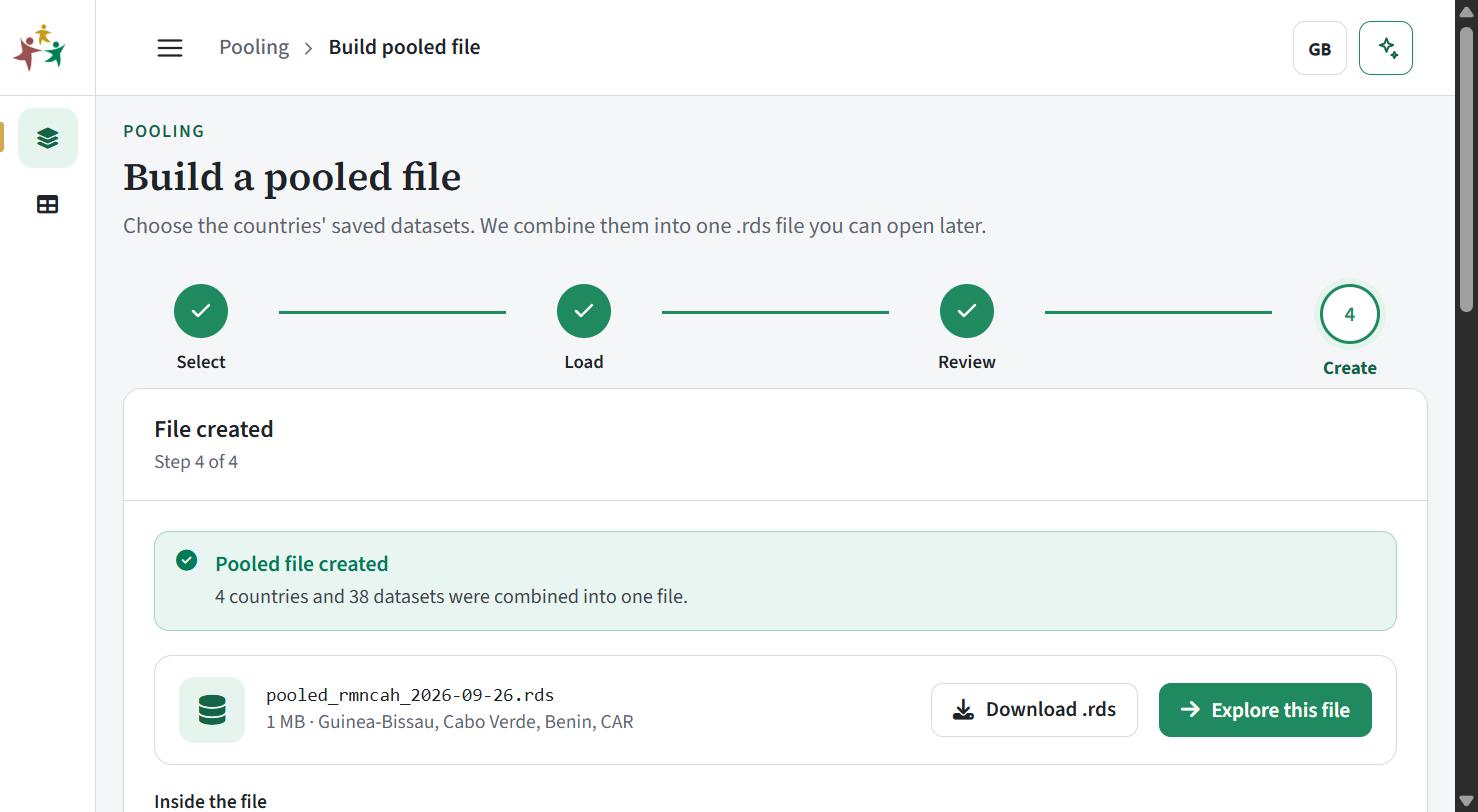
Task: Click the POOLING section label
Action: [164, 131]
